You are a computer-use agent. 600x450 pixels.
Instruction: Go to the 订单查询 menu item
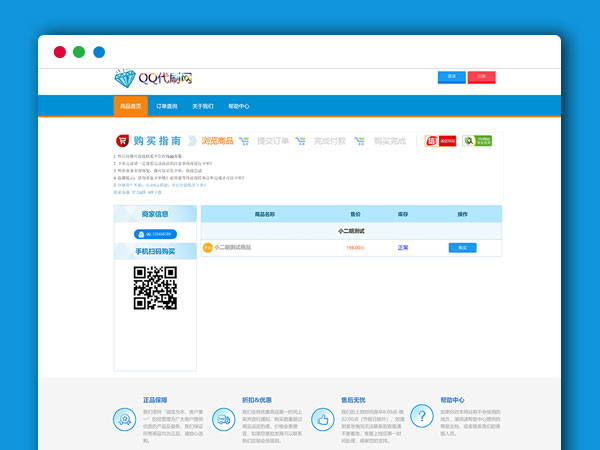166,106
